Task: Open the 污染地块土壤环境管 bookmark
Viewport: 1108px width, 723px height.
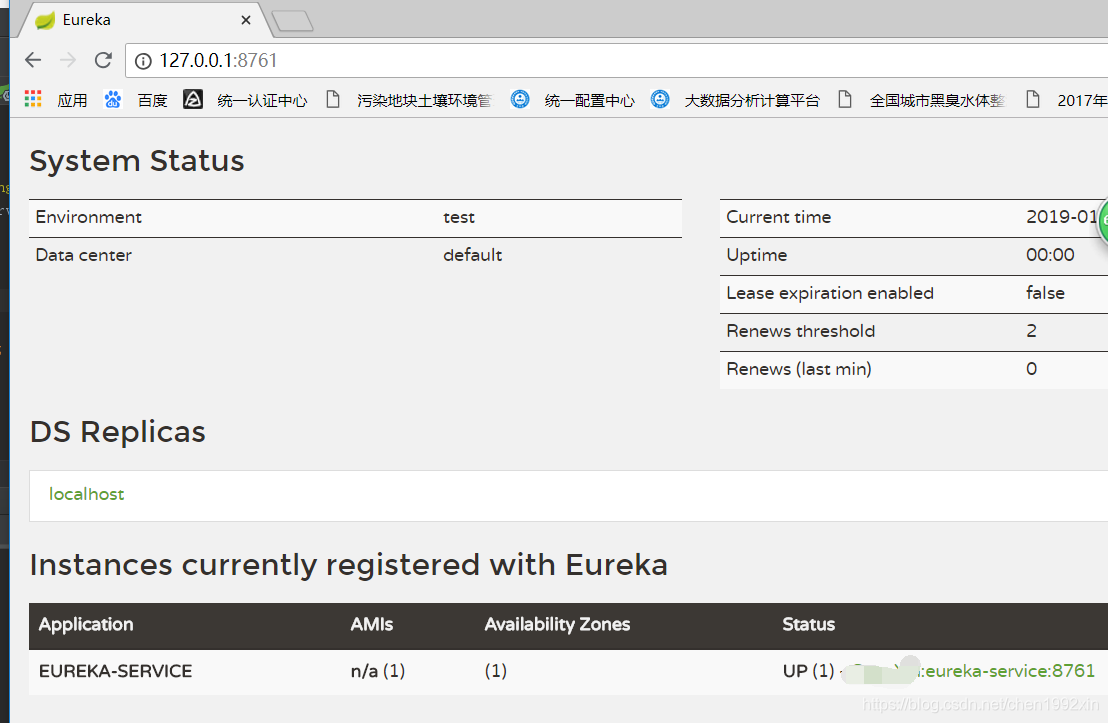Action: 409,100
